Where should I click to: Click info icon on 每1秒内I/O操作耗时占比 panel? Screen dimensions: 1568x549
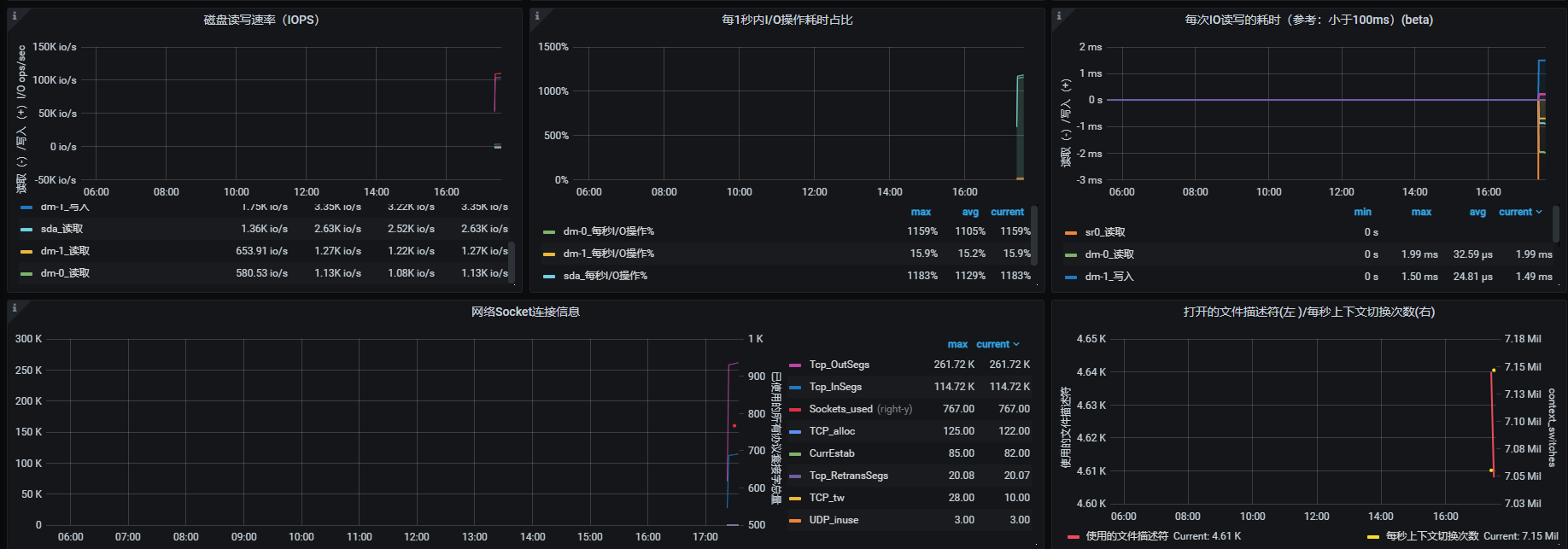(536, 15)
